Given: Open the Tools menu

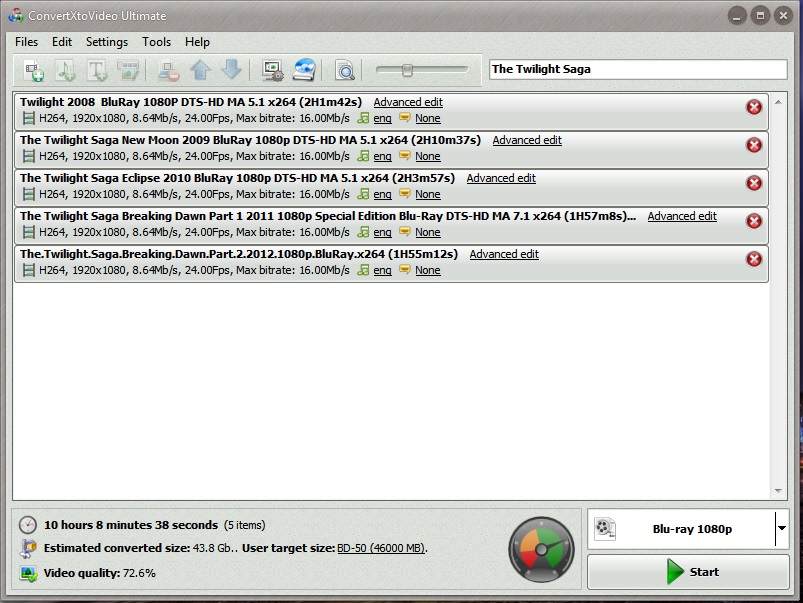Looking at the screenshot, I should coord(157,42).
